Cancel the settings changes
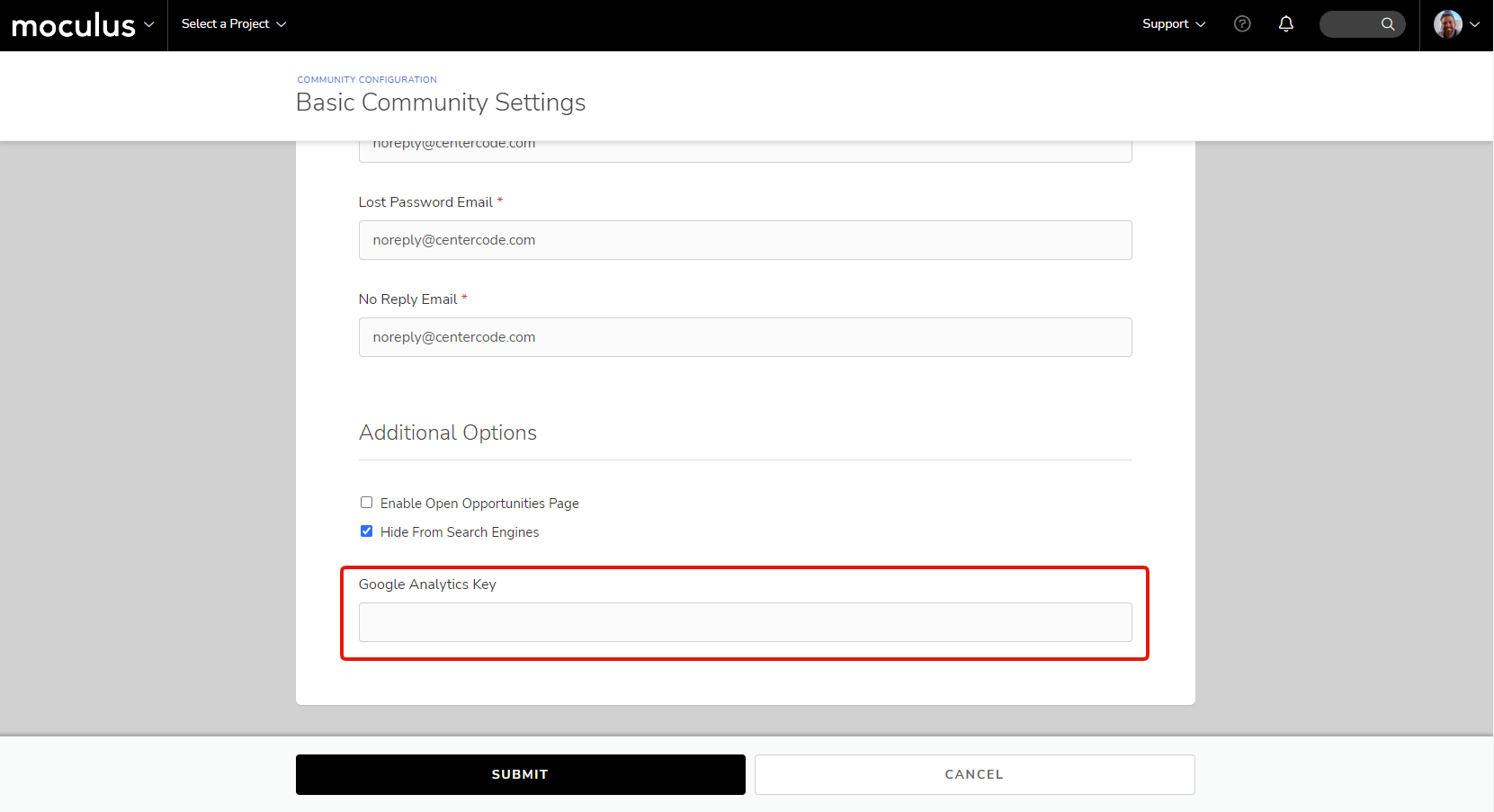The image size is (1494, 812). coord(974,774)
